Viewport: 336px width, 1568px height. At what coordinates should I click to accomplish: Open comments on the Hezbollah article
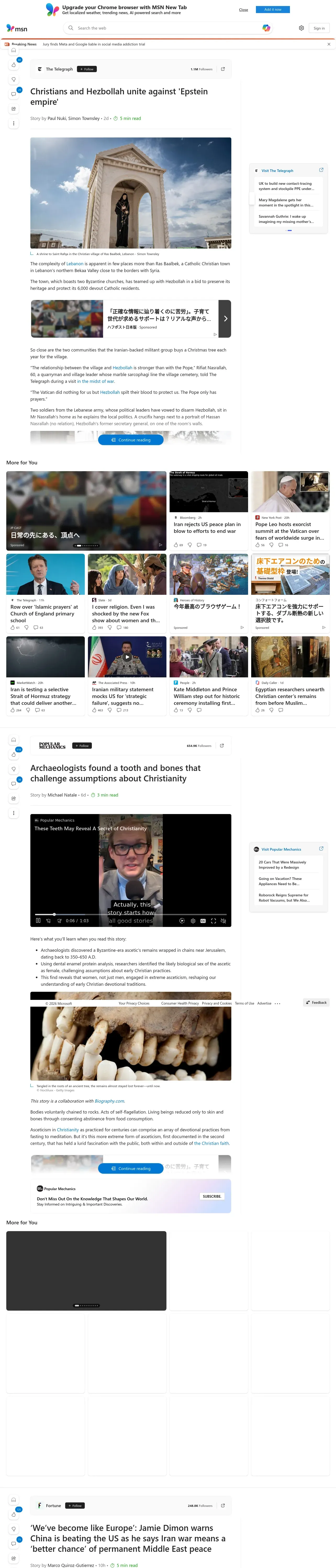click(13, 94)
